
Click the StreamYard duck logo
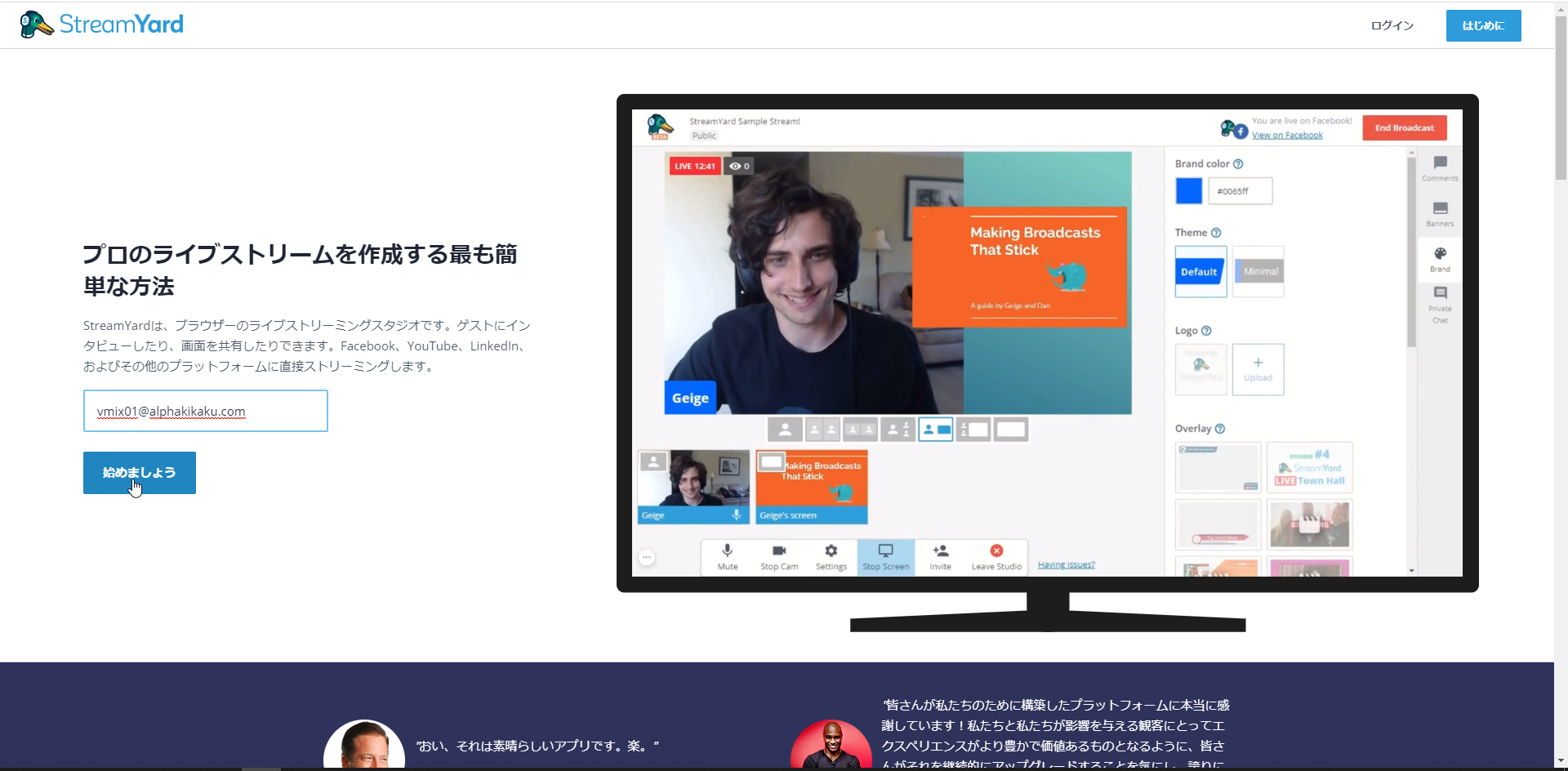coord(101,25)
